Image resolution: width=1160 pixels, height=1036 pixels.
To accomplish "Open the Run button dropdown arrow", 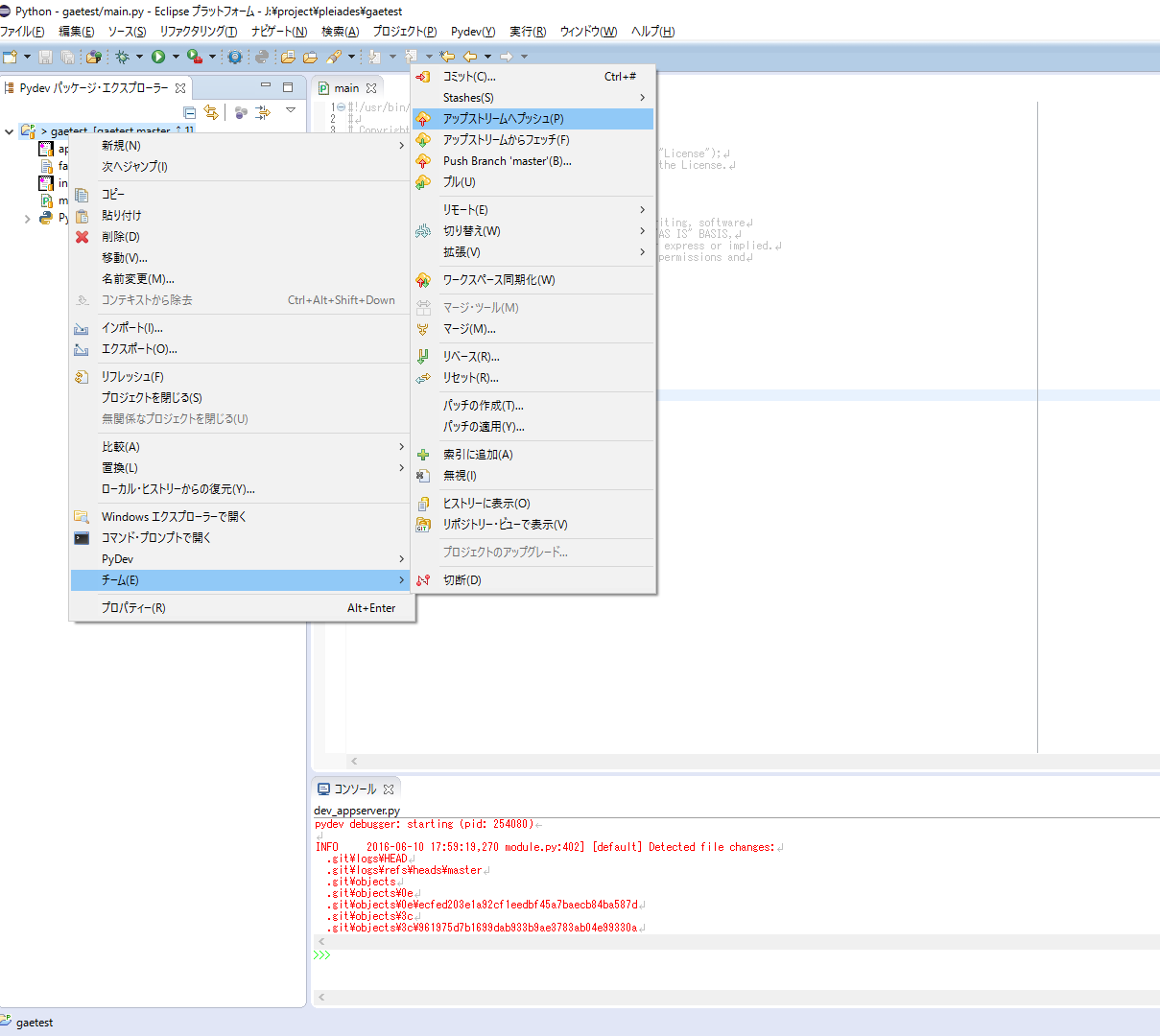I will tap(175, 57).
